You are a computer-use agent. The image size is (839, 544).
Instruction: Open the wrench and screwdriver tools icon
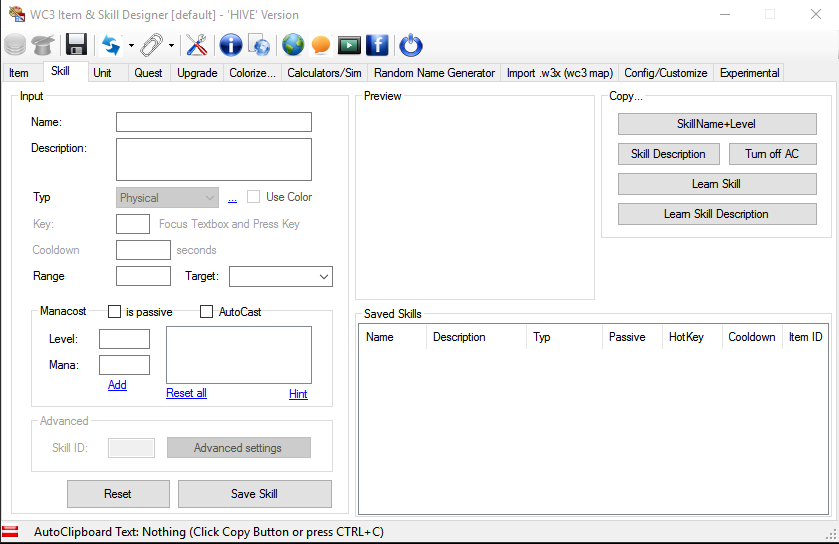coord(196,45)
